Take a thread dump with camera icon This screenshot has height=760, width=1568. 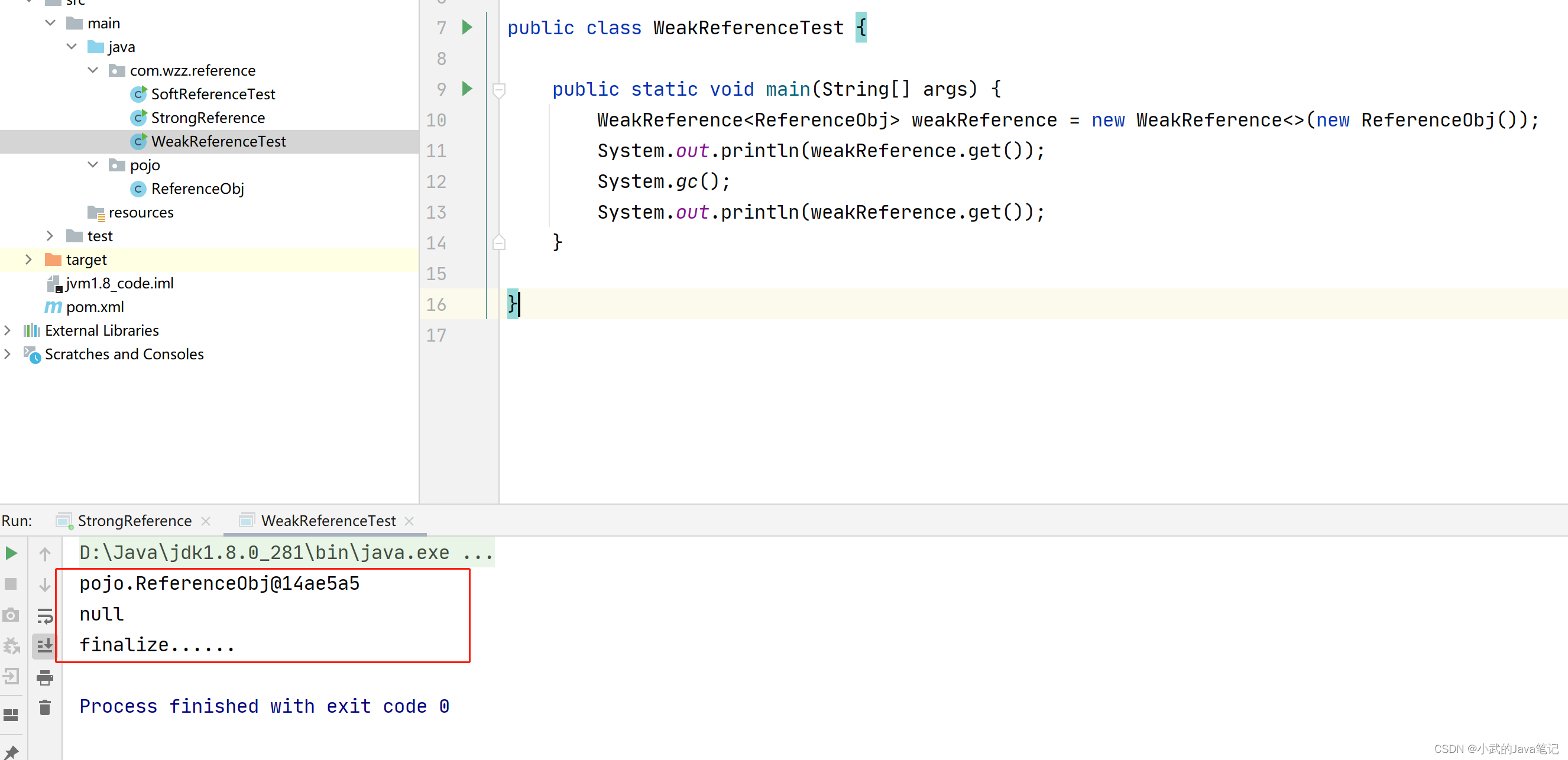[11, 615]
